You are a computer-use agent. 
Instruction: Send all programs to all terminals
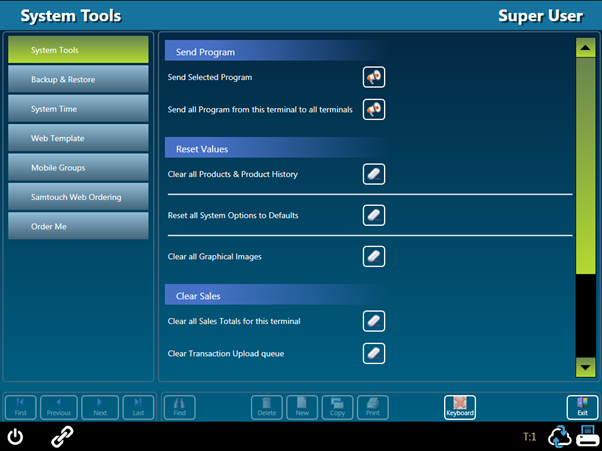click(373, 109)
